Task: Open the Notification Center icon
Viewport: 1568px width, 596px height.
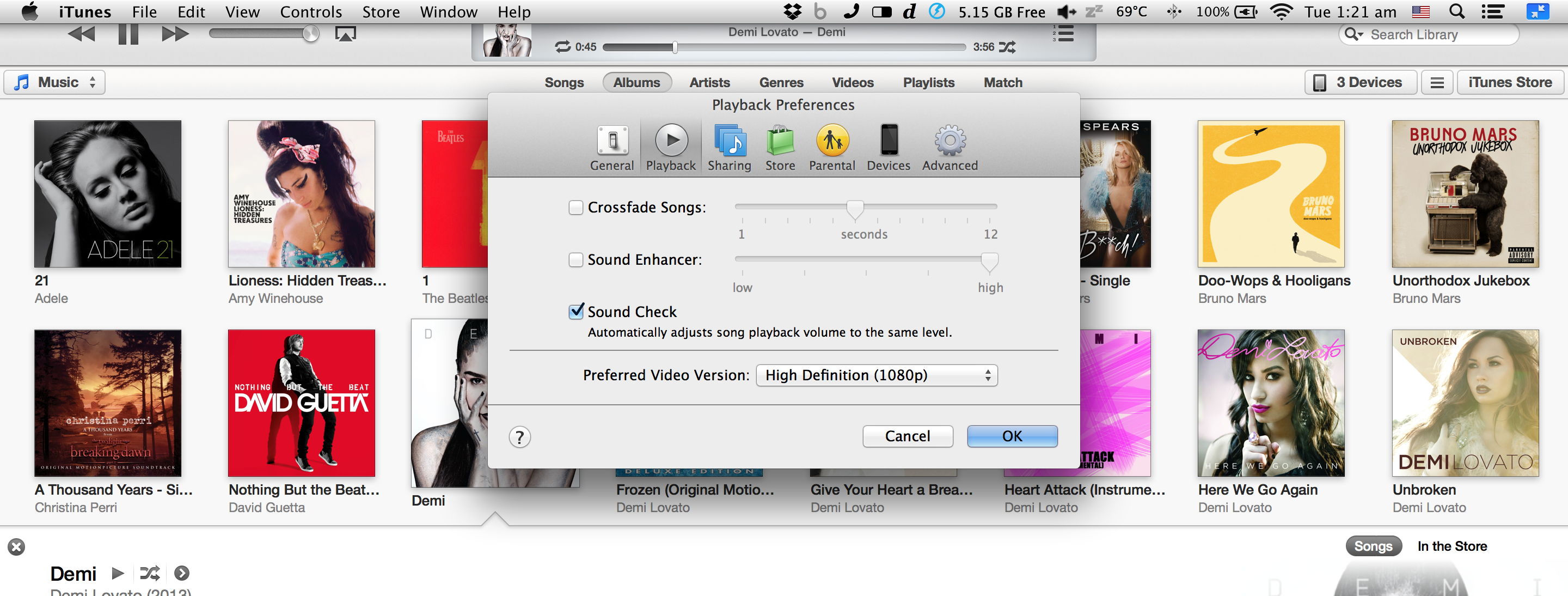Action: (x=1492, y=11)
